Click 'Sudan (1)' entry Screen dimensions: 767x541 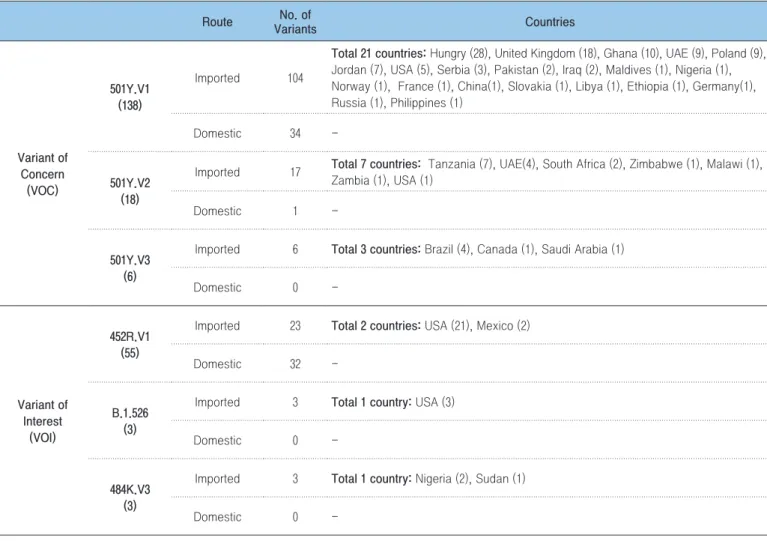tap(500, 479)
